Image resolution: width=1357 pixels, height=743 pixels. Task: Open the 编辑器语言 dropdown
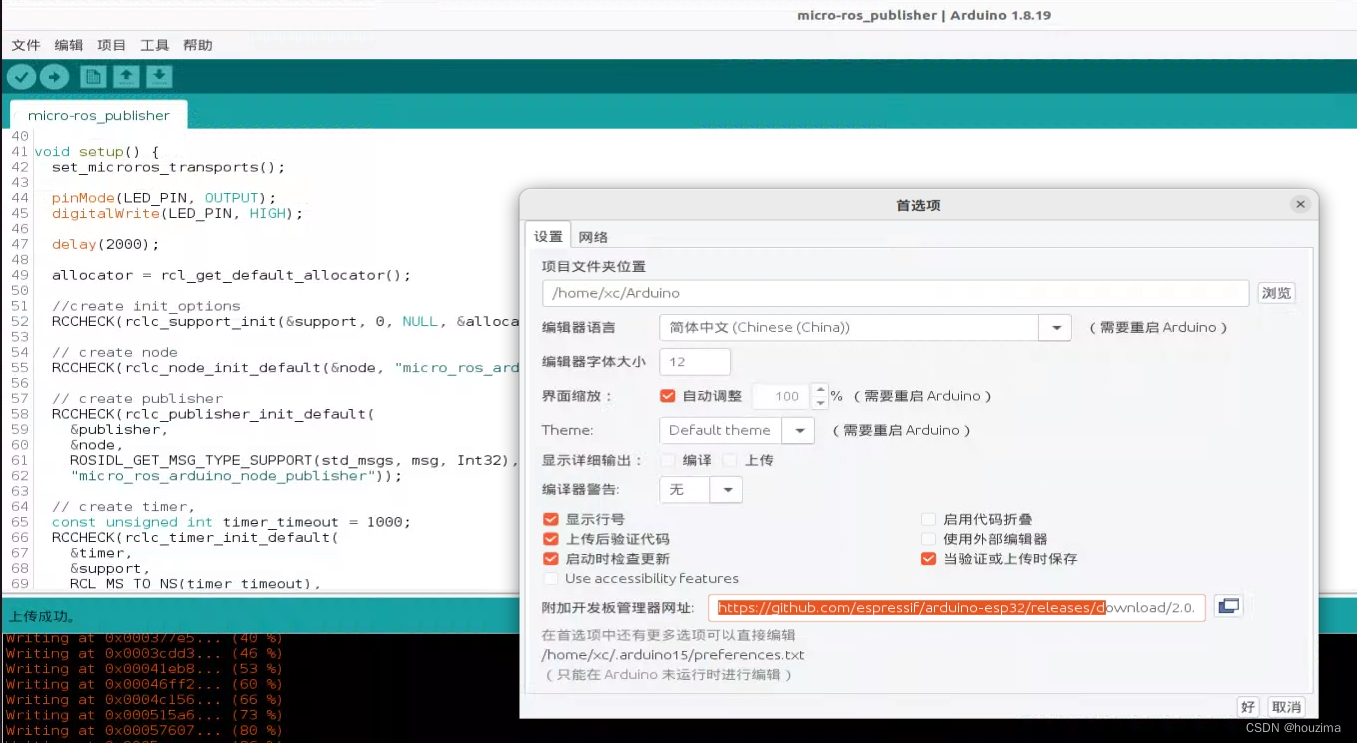click(x=1055, y=327)
